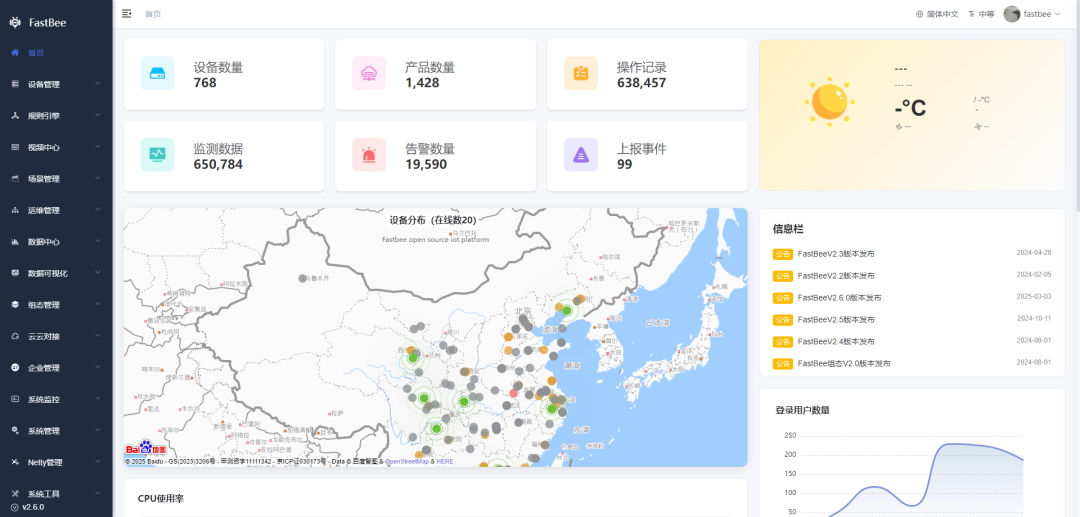Click the 操作记录 orange log icon
1080x517 pixels.
tap(581, 74)
